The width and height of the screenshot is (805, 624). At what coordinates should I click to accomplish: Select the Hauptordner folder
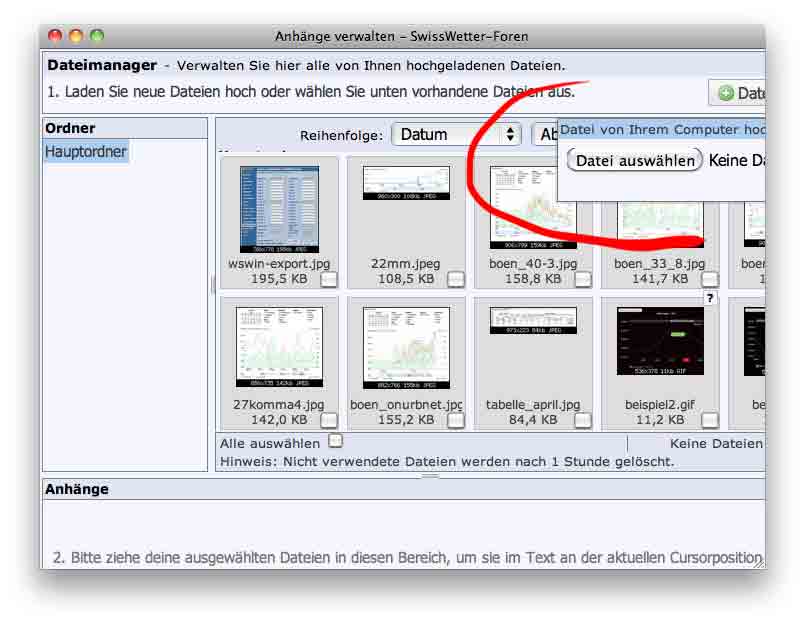click(x=86, y=152)
